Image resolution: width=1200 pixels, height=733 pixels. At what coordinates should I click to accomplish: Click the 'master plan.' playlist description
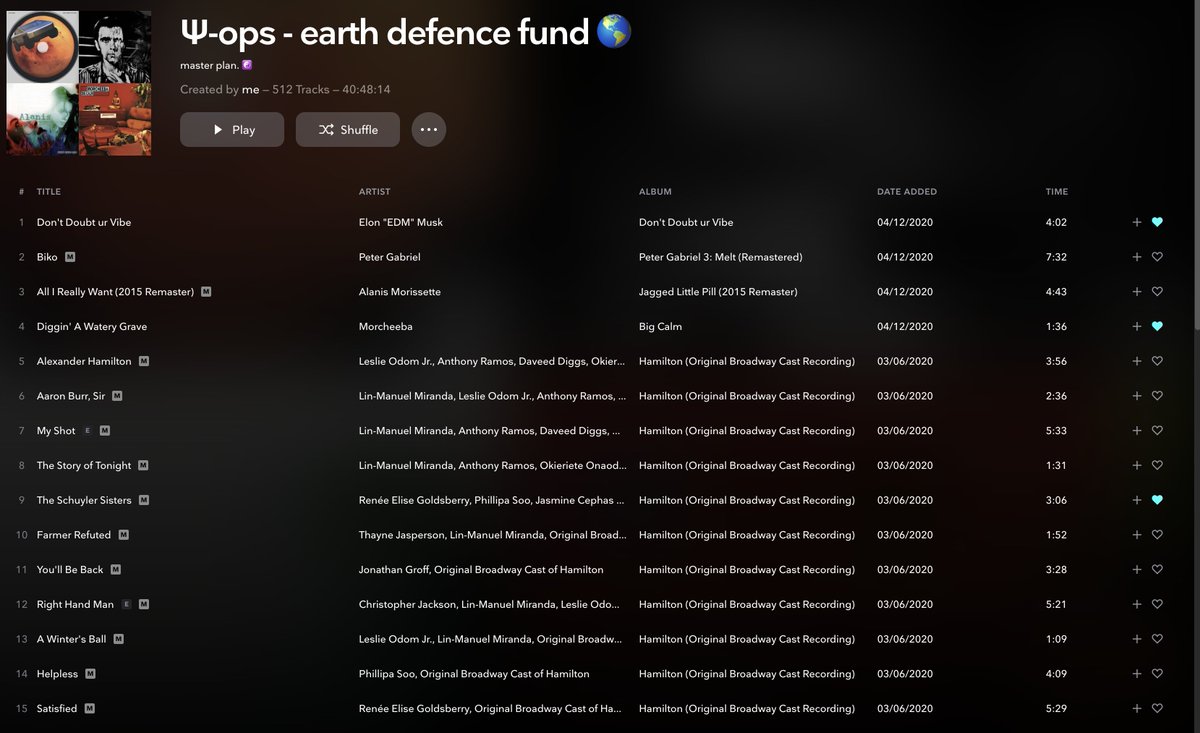[209, 65]
